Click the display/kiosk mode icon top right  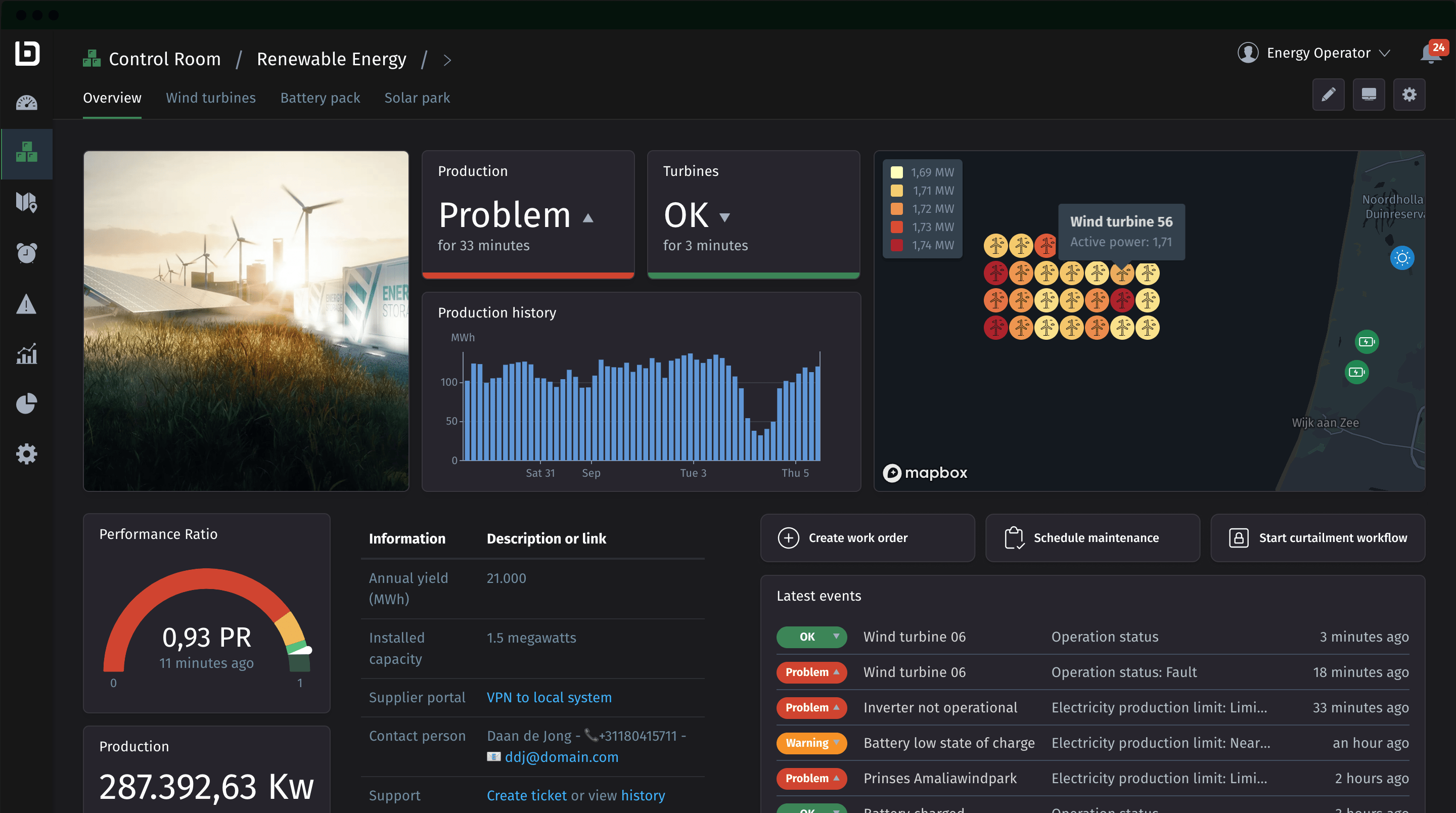point(1369,95)
